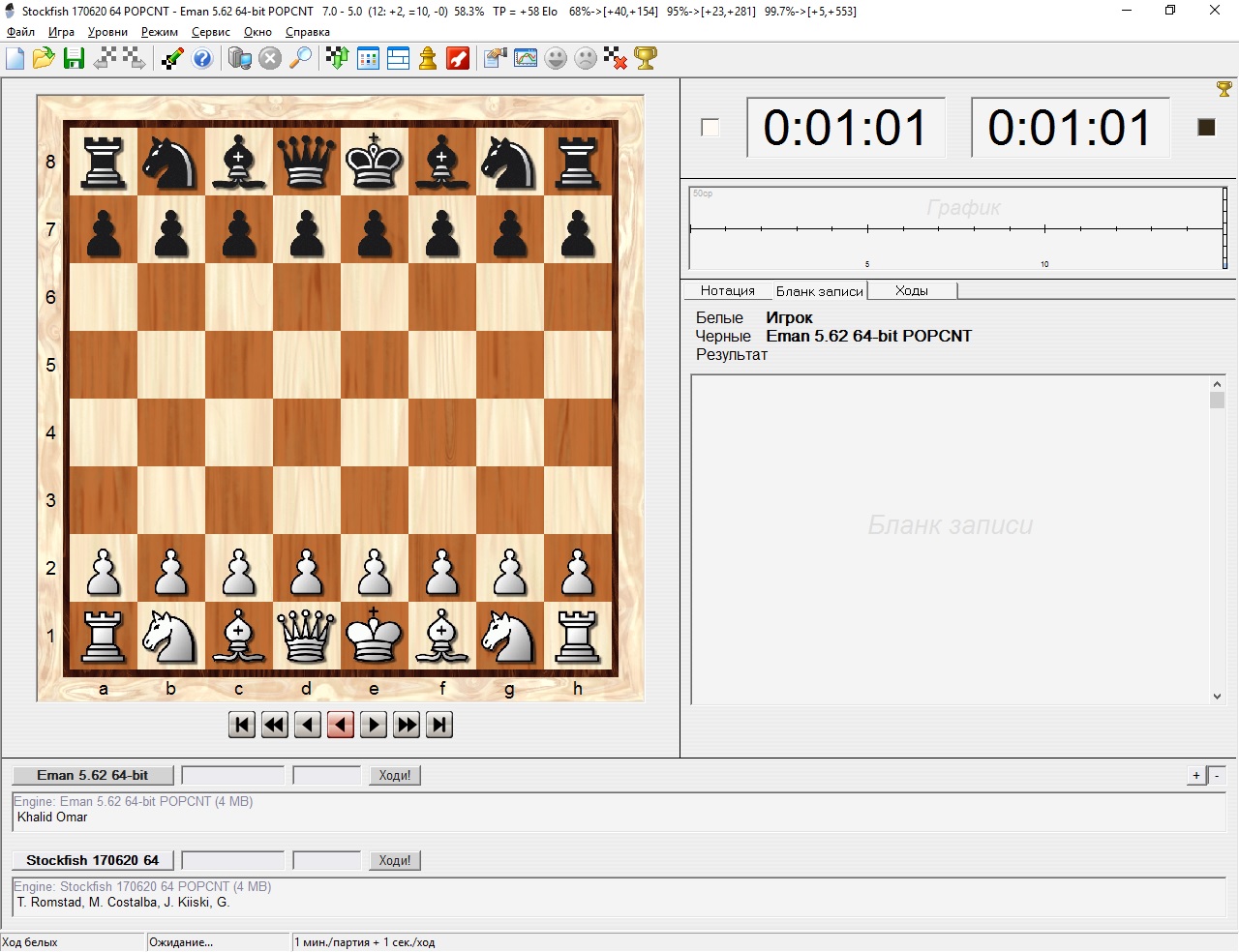Screen dimensions: 1239x952
Task: Click the status bar '1 мин./партия + 1 сек./ход'
Action: tap(365, 942)
